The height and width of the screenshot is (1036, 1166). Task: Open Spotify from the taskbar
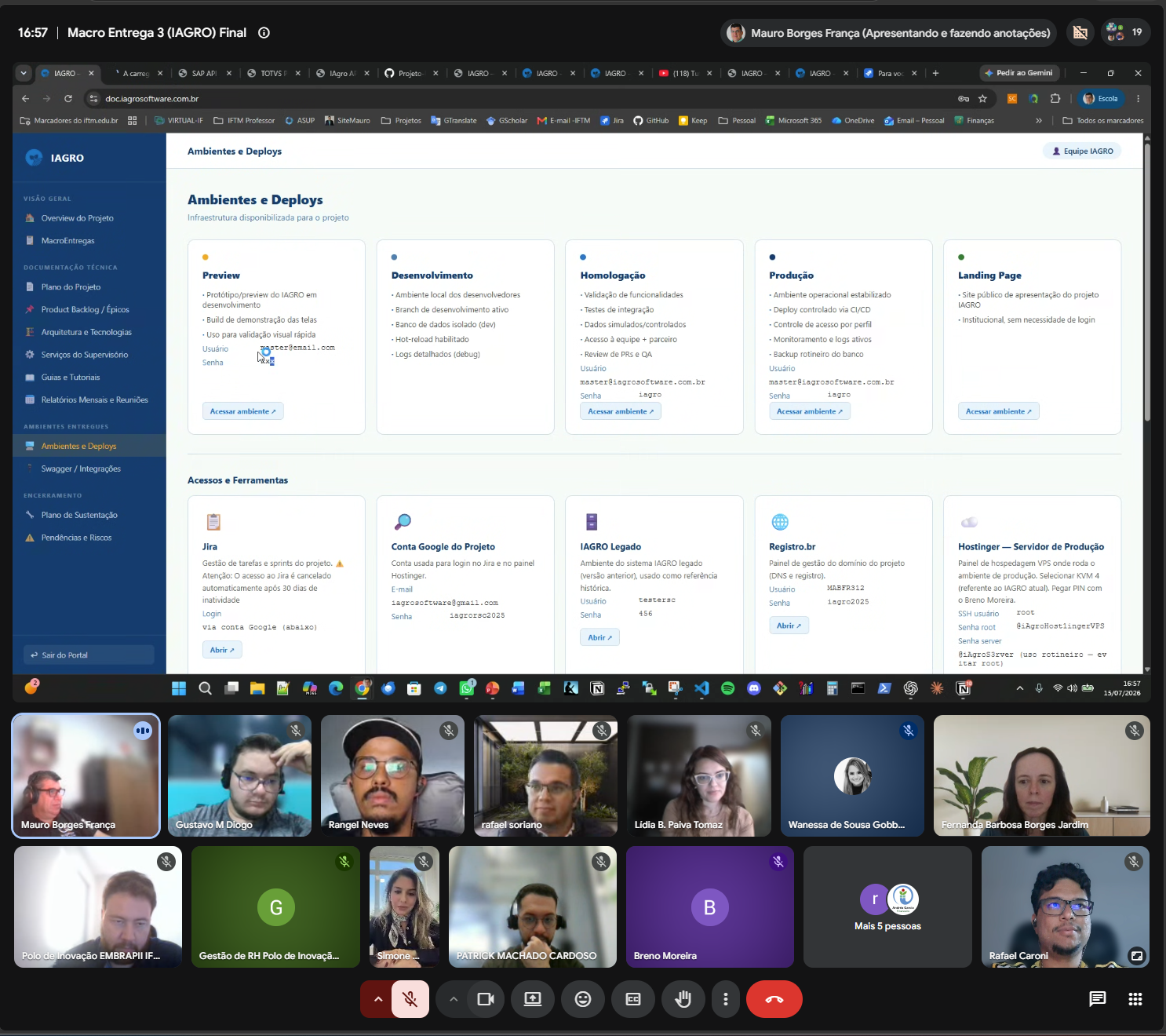[727, 688]
